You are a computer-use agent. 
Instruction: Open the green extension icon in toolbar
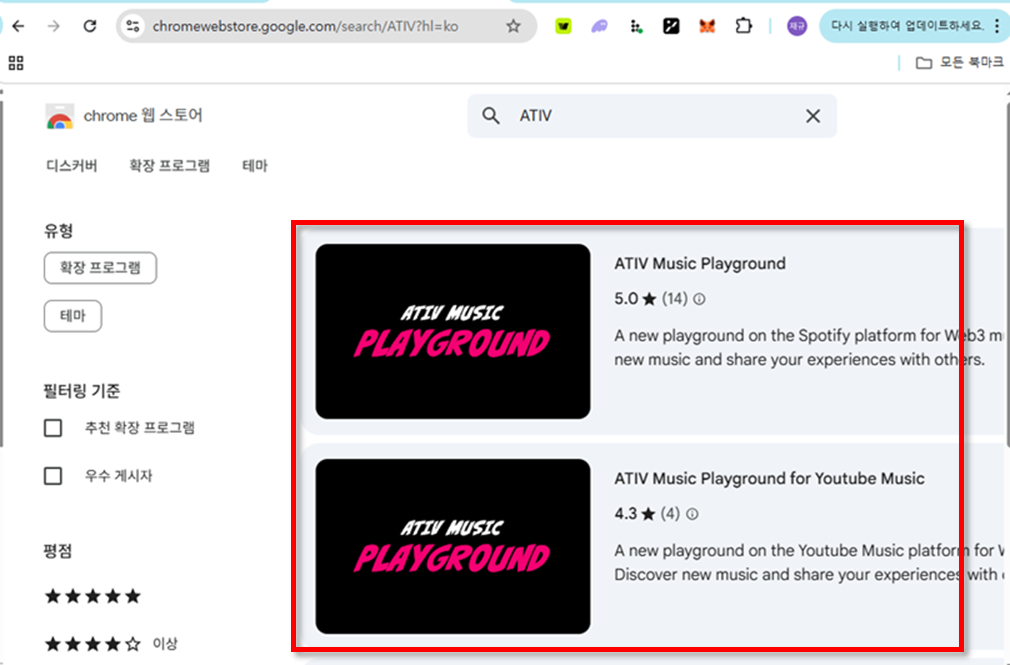coord(564,26)
